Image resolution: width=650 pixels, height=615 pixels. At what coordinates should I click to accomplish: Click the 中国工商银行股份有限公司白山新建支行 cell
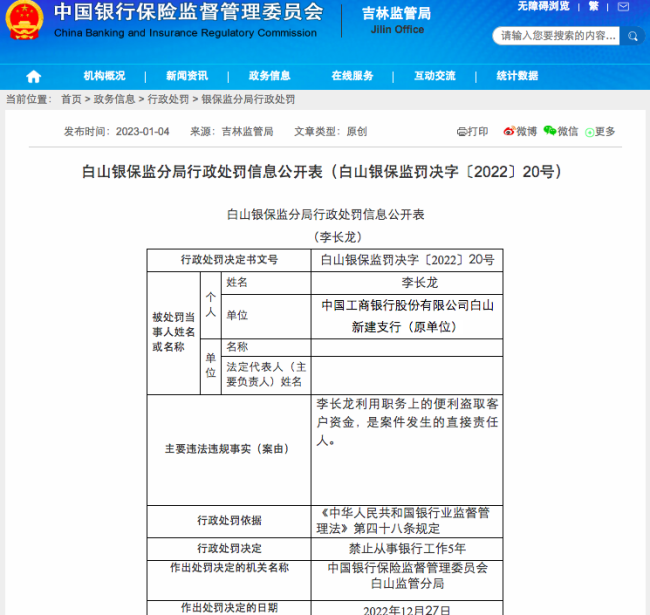click(407, 316)
